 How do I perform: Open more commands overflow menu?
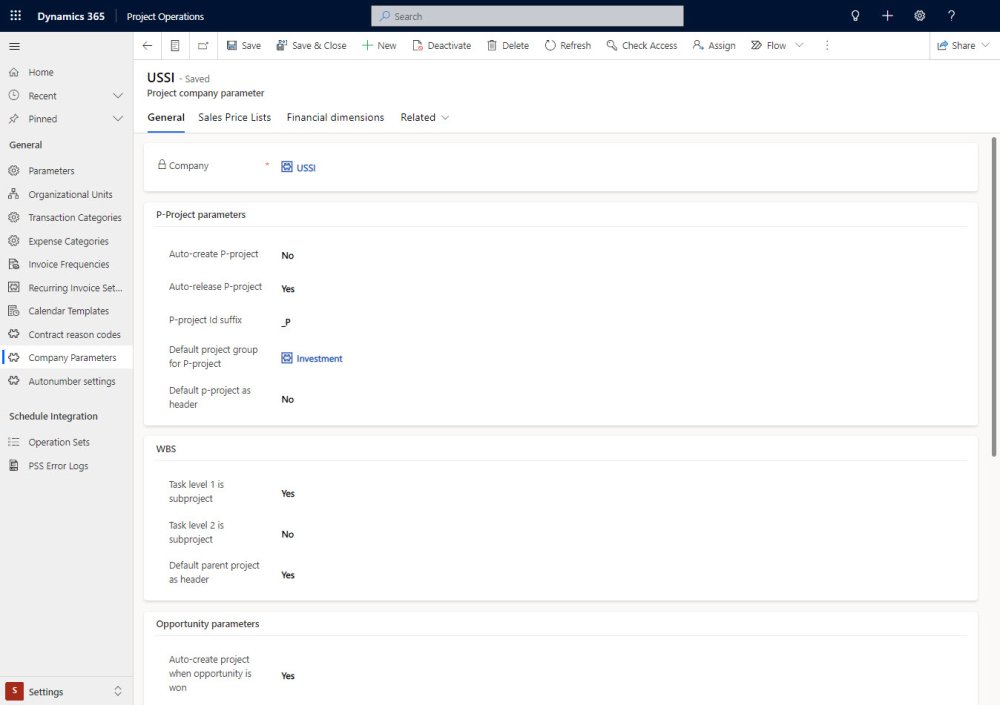point(827,45)
